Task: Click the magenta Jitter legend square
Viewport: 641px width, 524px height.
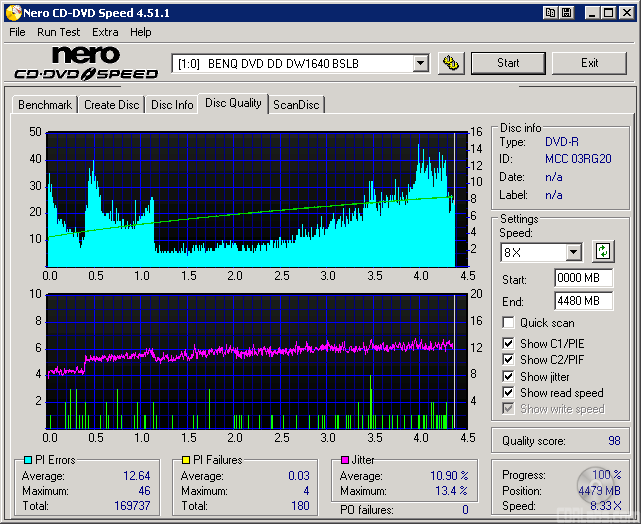Action: point(344,460)
